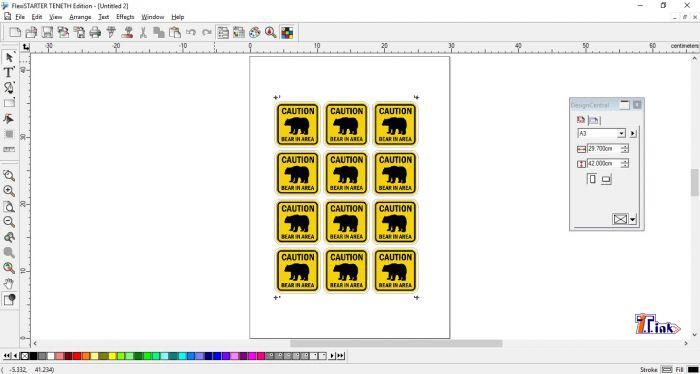The height and width of the screenshot is (374, 700).
Task: Click the Print icon in the toolbar
Action: coord(95,32)
